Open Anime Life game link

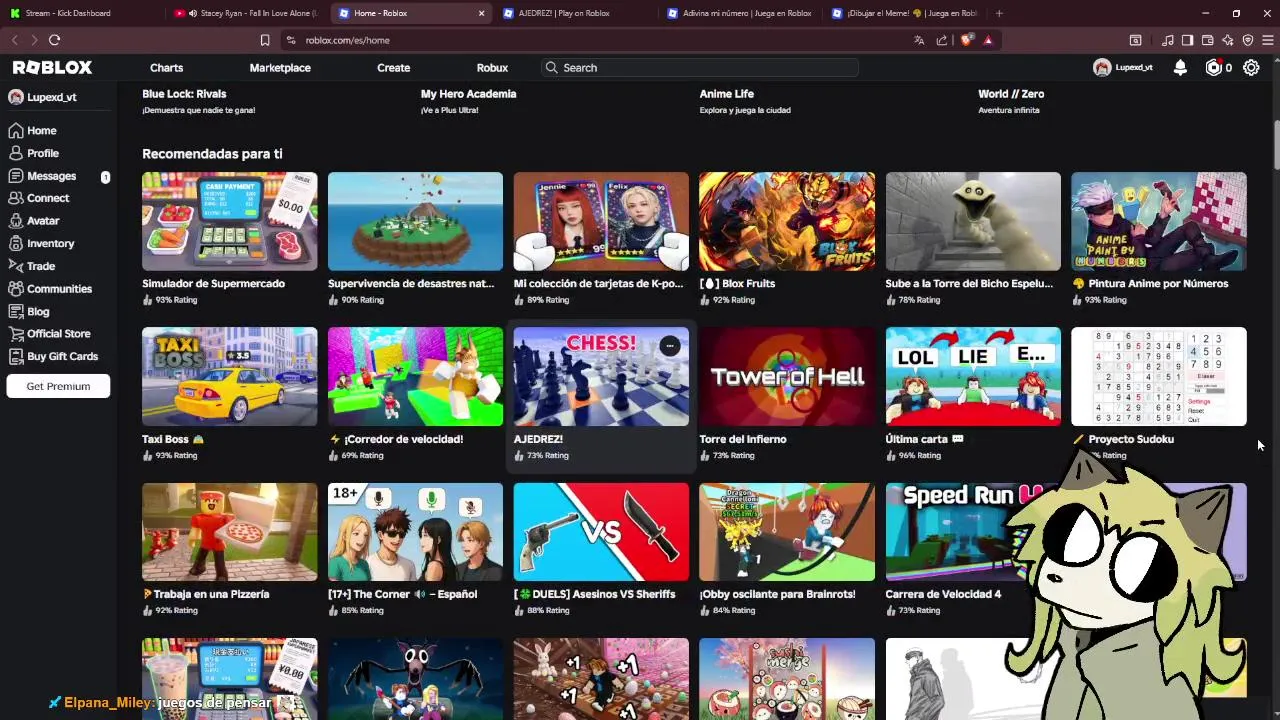727,94
